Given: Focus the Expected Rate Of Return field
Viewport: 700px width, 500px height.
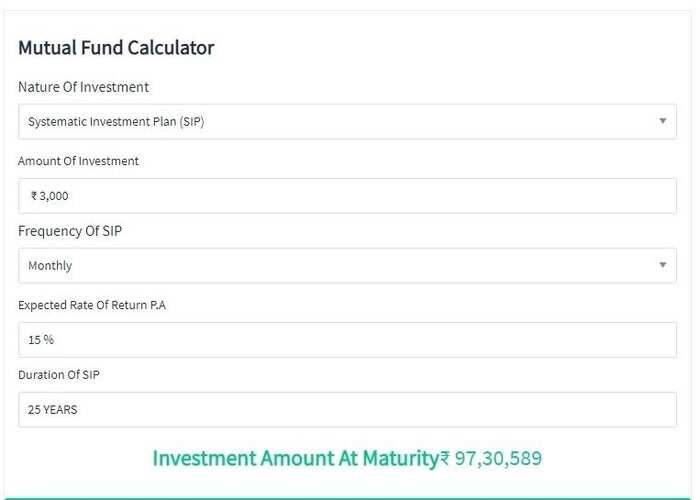Looking at the screenshot, I should click(347, 340).
